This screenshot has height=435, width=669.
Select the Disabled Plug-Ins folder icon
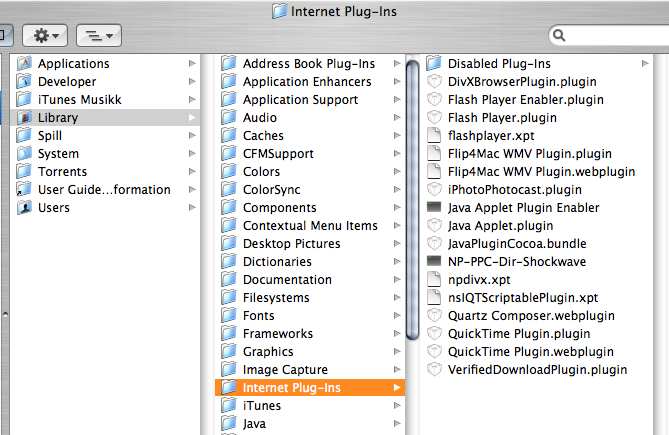(x=434, y=64)
